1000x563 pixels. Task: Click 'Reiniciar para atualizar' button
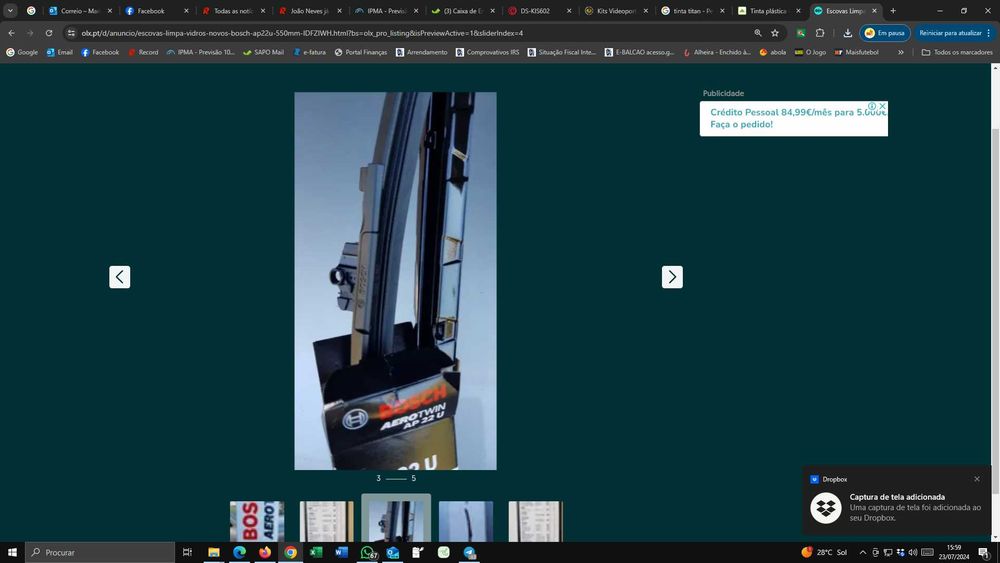pos(955,33)
